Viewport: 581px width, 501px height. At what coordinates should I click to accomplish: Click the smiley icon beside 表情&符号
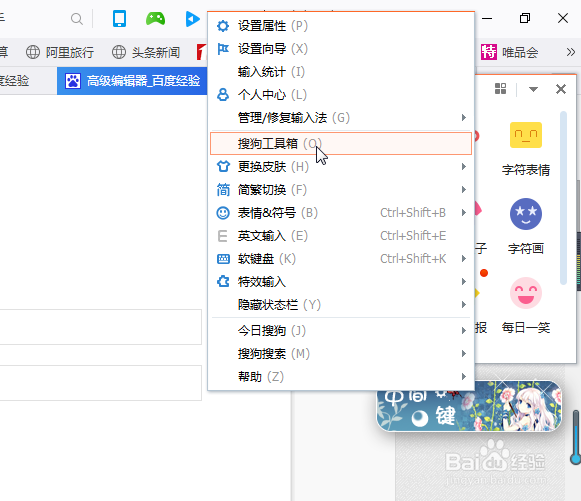pyautogui.click(x=223, y=213)
